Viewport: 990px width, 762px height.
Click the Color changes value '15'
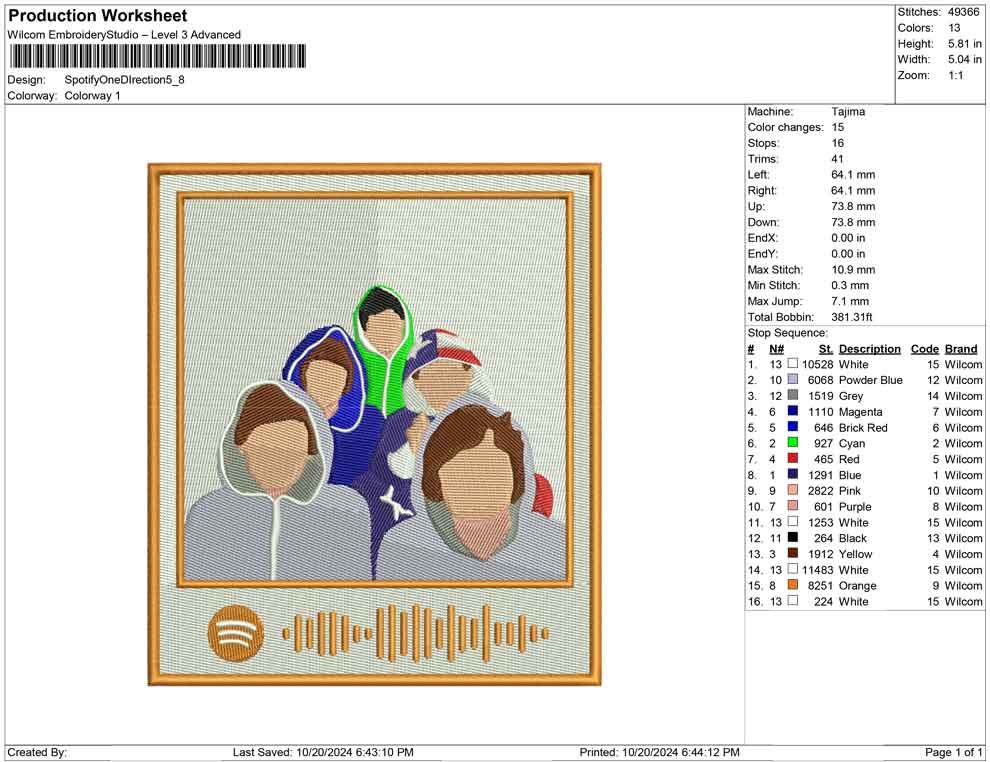tap(837, 128)
